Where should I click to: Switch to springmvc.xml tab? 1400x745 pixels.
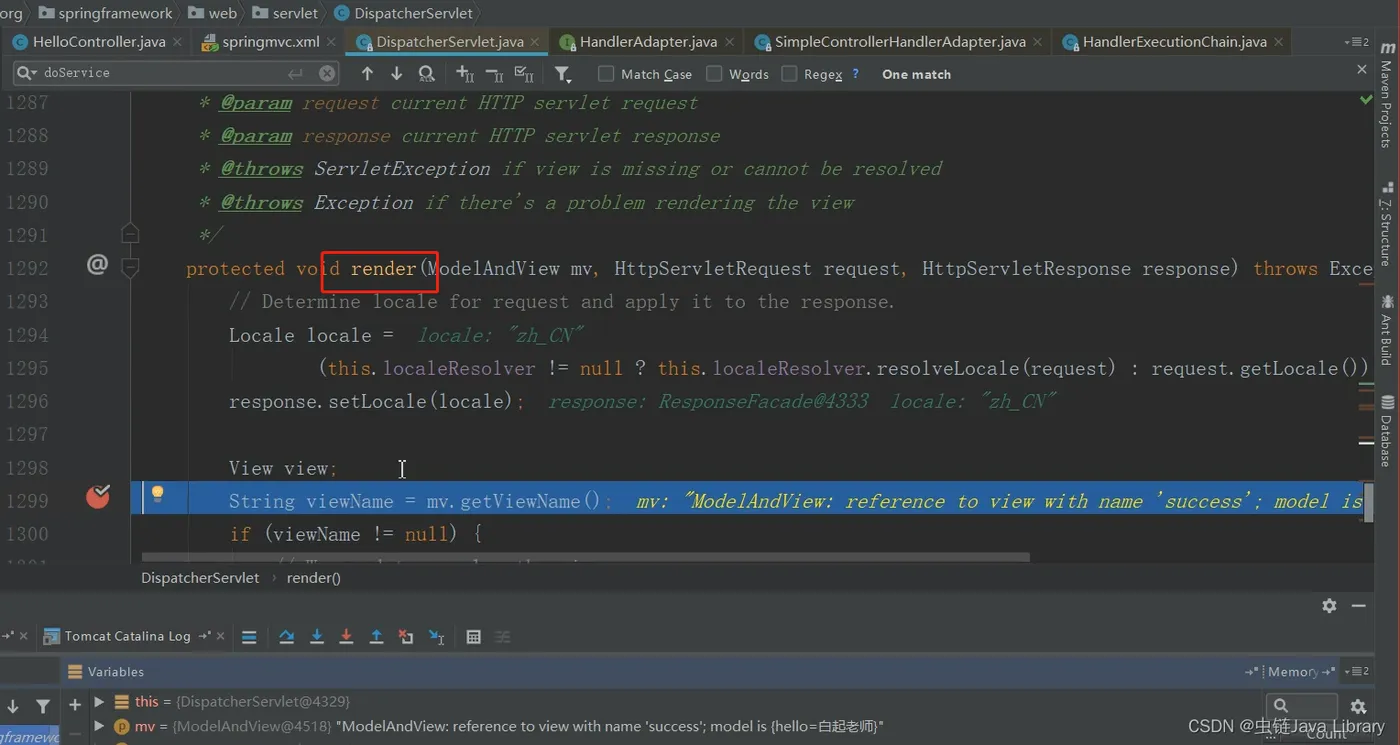coord(270,42)
